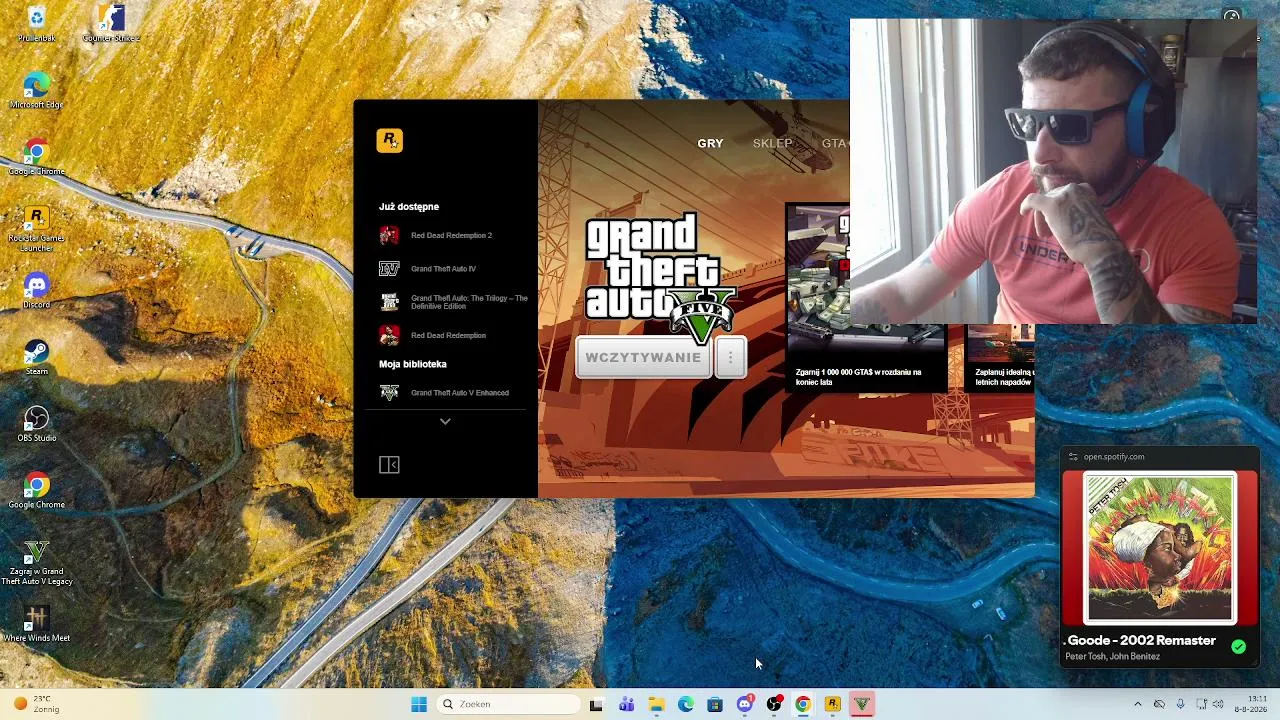Open the 1 000 000 GTA$ giveaway news card
The image size is (1280, 720).
(865, 297)
